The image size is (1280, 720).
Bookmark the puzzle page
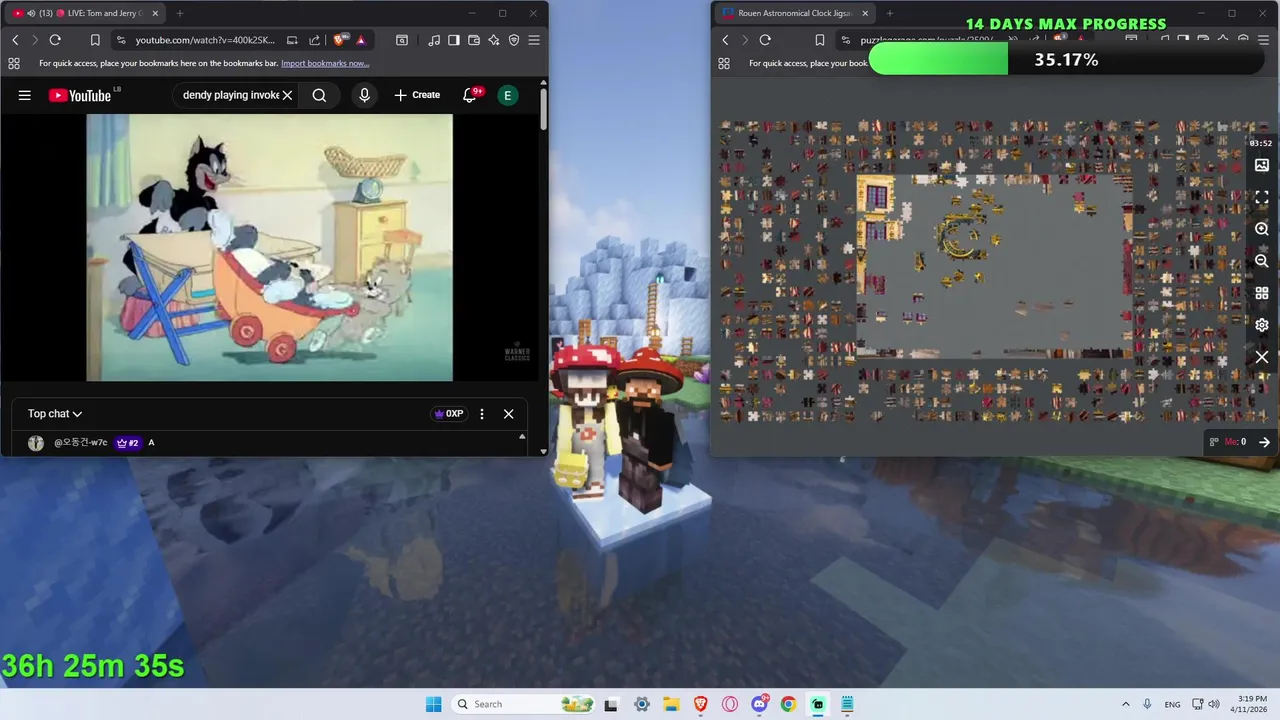point(819,40)
